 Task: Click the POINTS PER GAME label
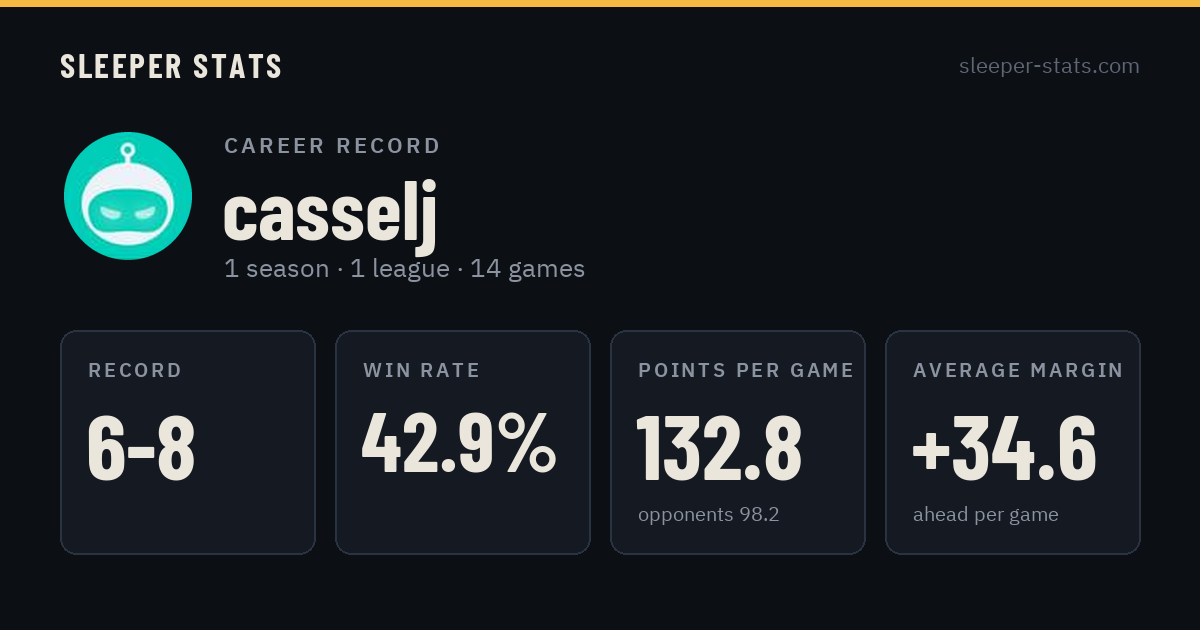click(x=746, y=371)
